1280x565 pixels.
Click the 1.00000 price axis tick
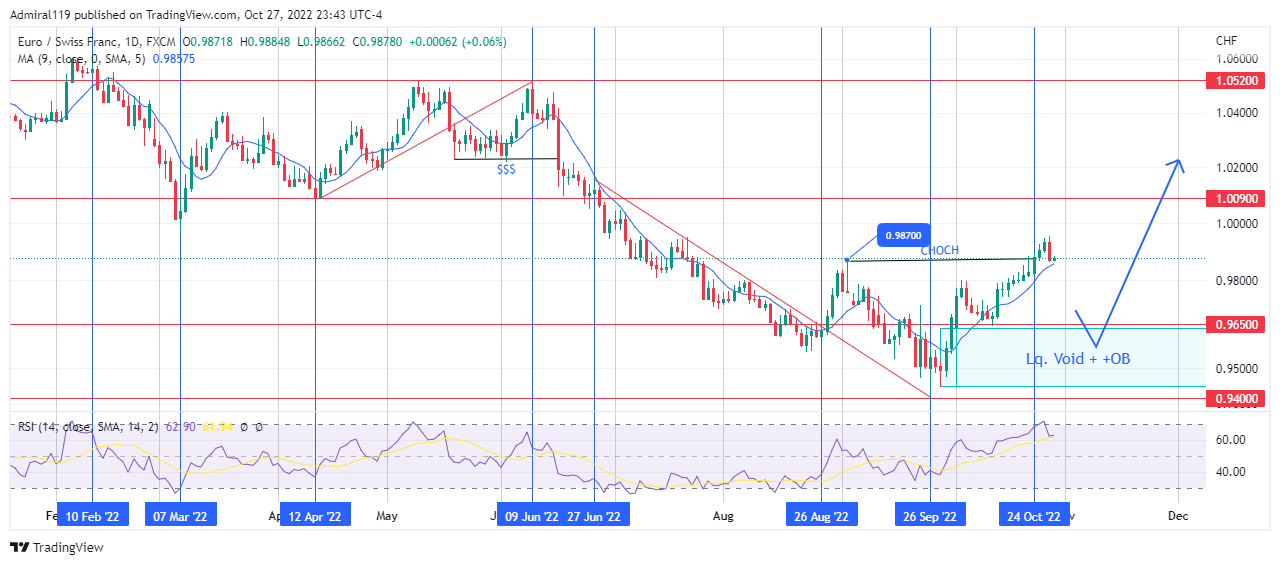pyautogui.click(x=1236, y=224)
